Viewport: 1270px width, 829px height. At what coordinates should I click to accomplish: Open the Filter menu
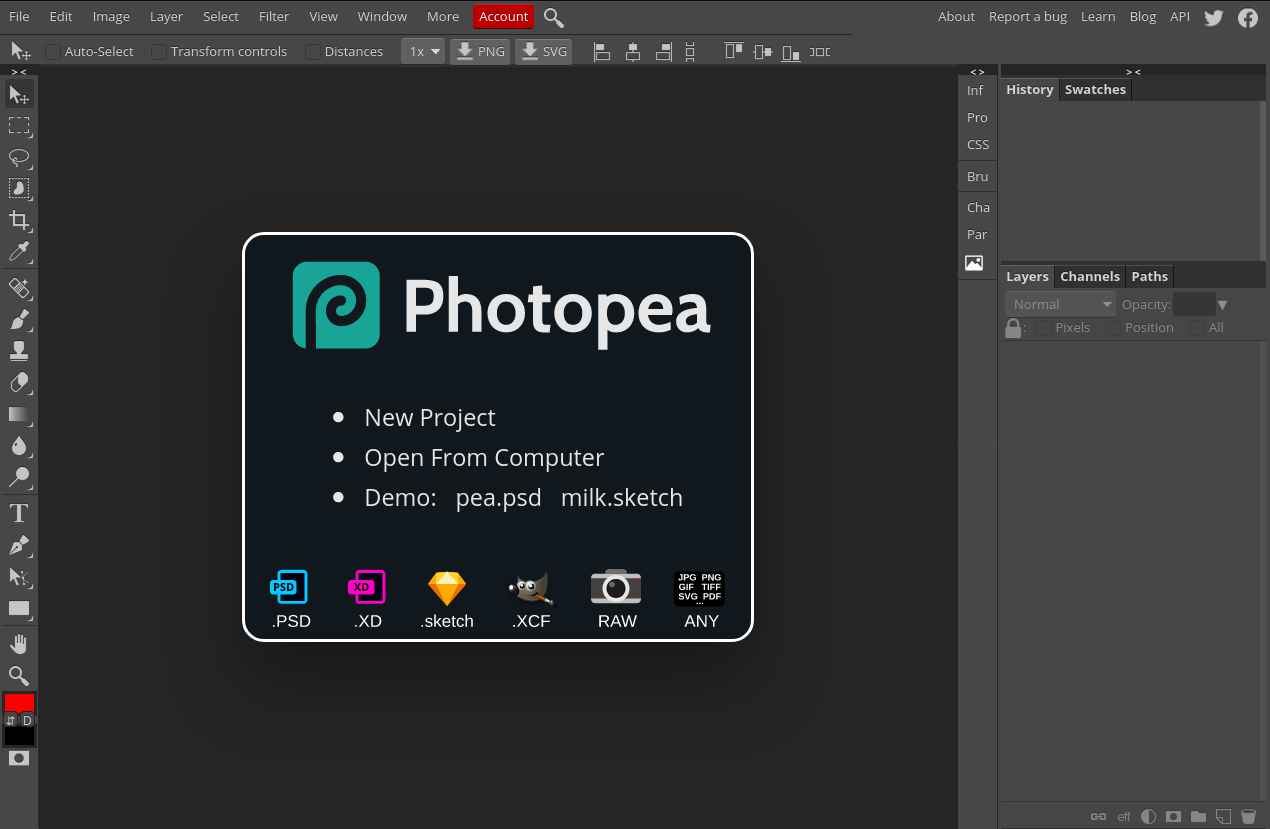click(x=274, y=17)
